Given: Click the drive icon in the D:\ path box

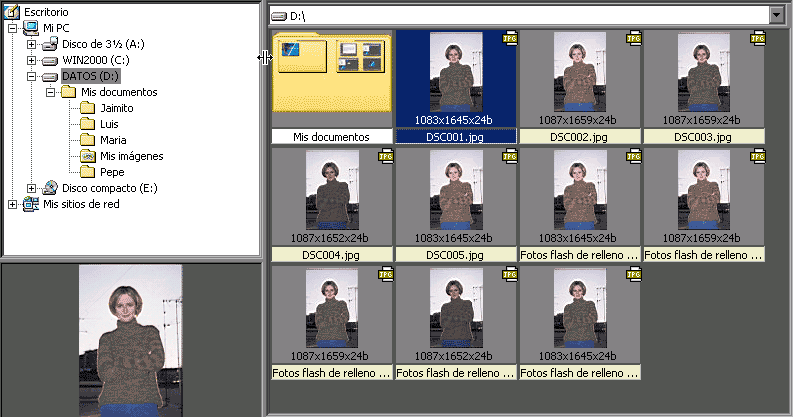Looking at the screenshot, I should coord(279,17).
